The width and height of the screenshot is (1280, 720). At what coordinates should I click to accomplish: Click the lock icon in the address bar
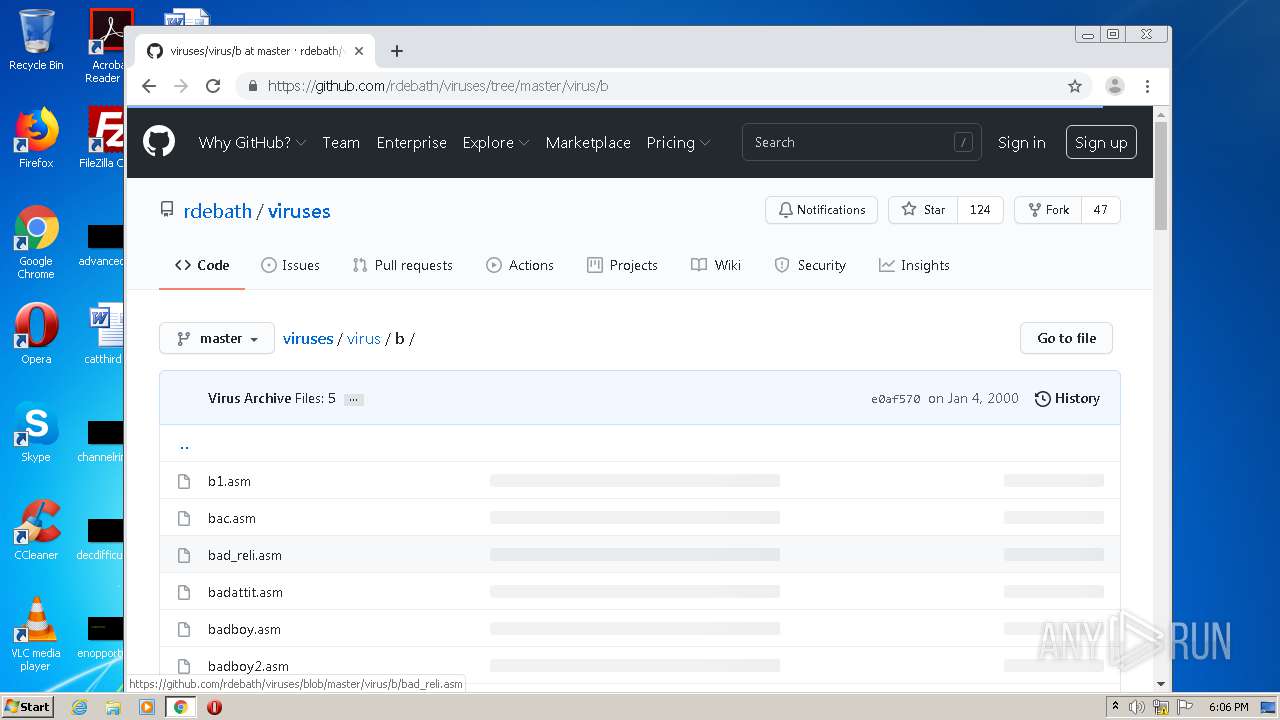[x=253, y=86]
